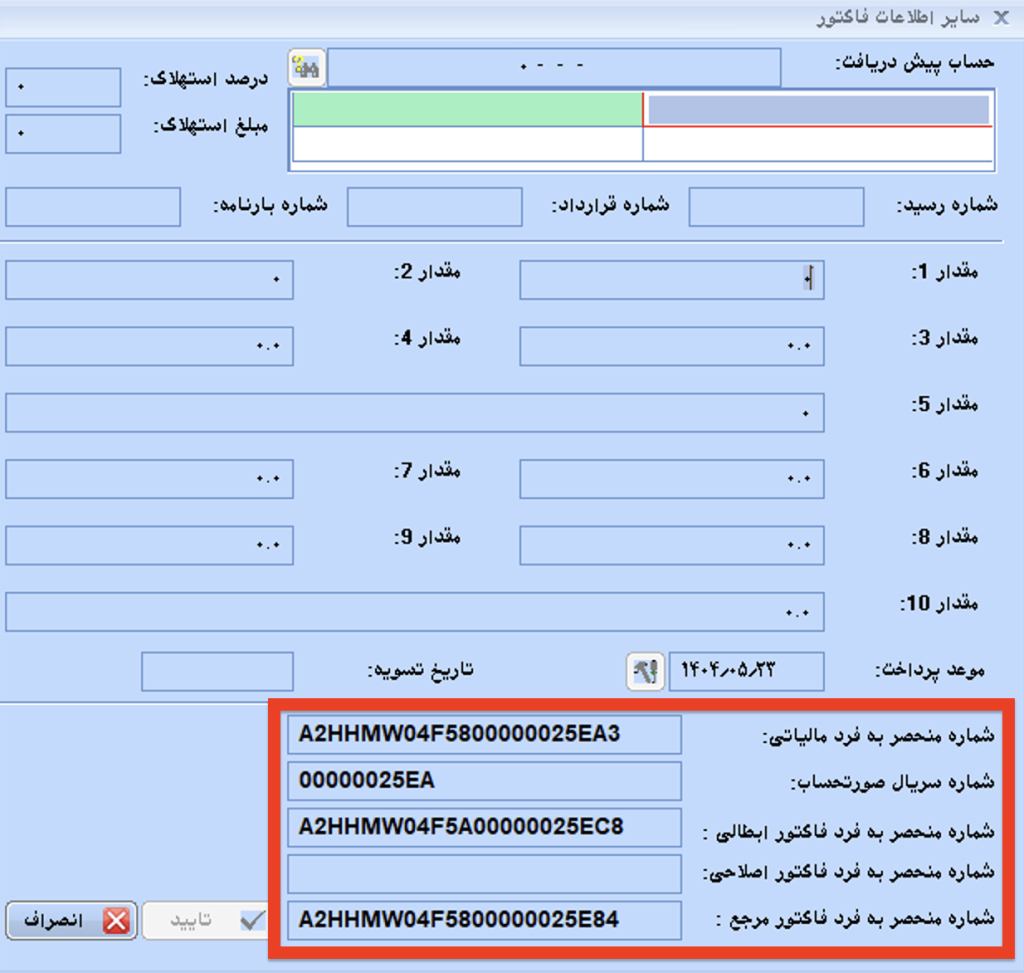This screenshot has height=973, width=1024.
Task: Click cancelled invoice number A2HHMW04F5A00000025EC8 field
Action: (x=485, y=827)
